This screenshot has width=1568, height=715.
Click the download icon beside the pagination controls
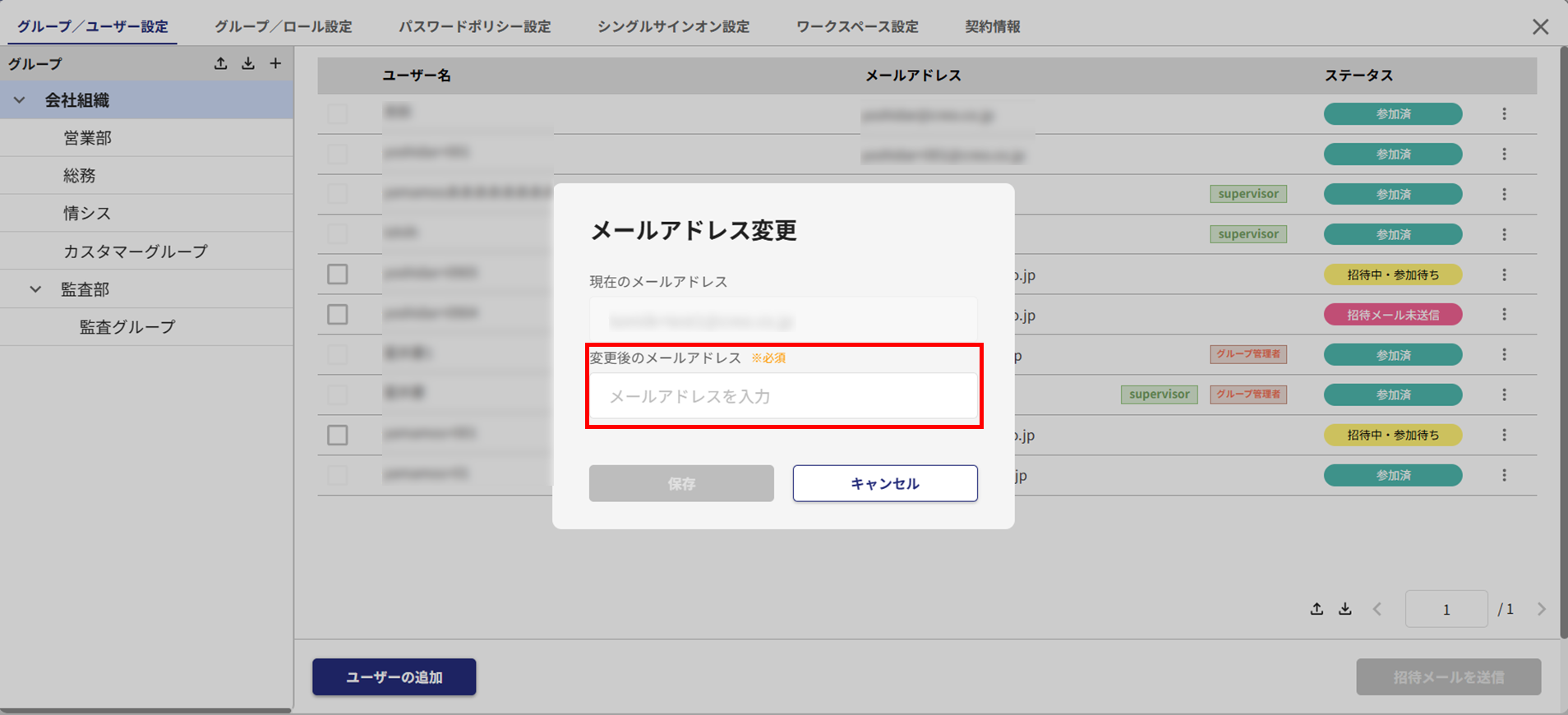[x=1344, y=609]
